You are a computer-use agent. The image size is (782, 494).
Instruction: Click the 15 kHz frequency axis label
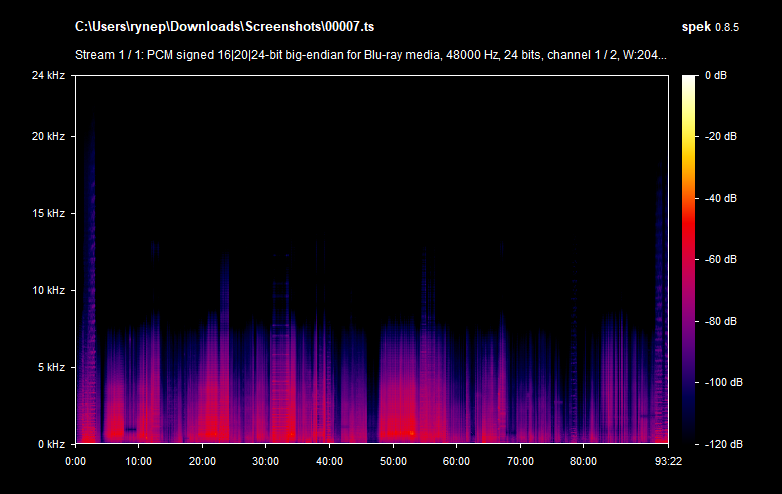click(x=47, y=213)
